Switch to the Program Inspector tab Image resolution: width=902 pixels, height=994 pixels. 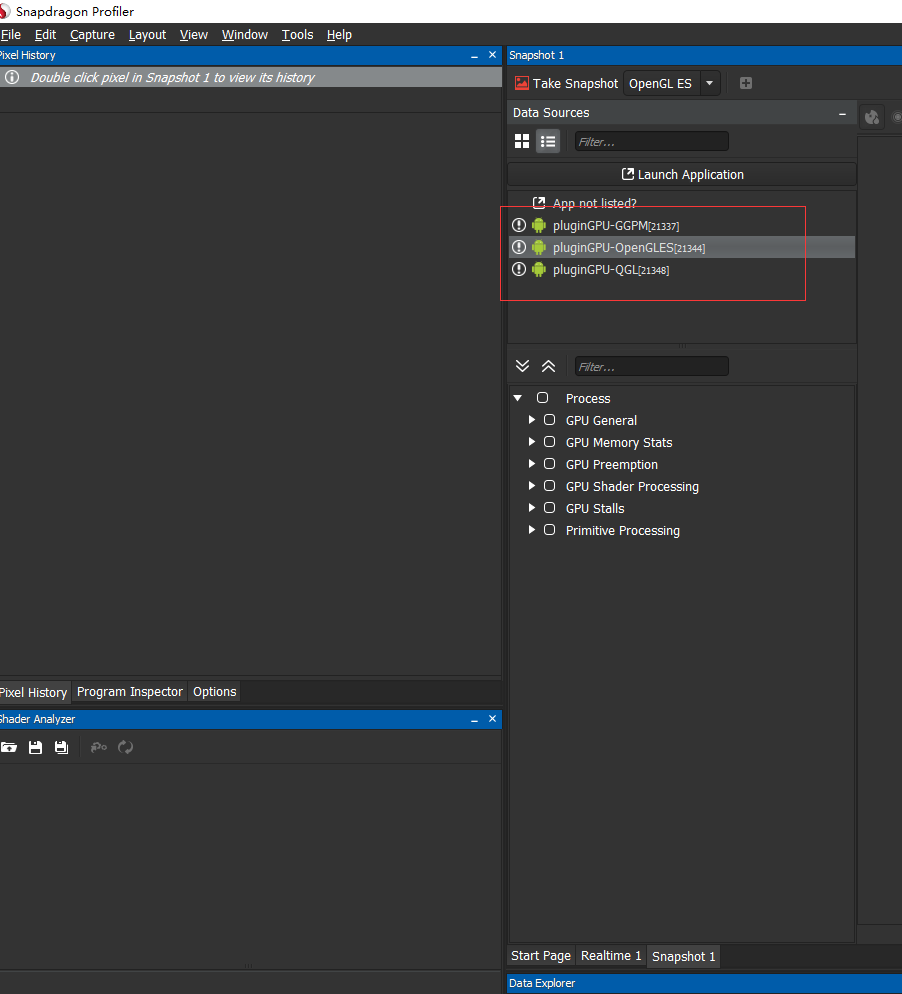coord(130,692)
